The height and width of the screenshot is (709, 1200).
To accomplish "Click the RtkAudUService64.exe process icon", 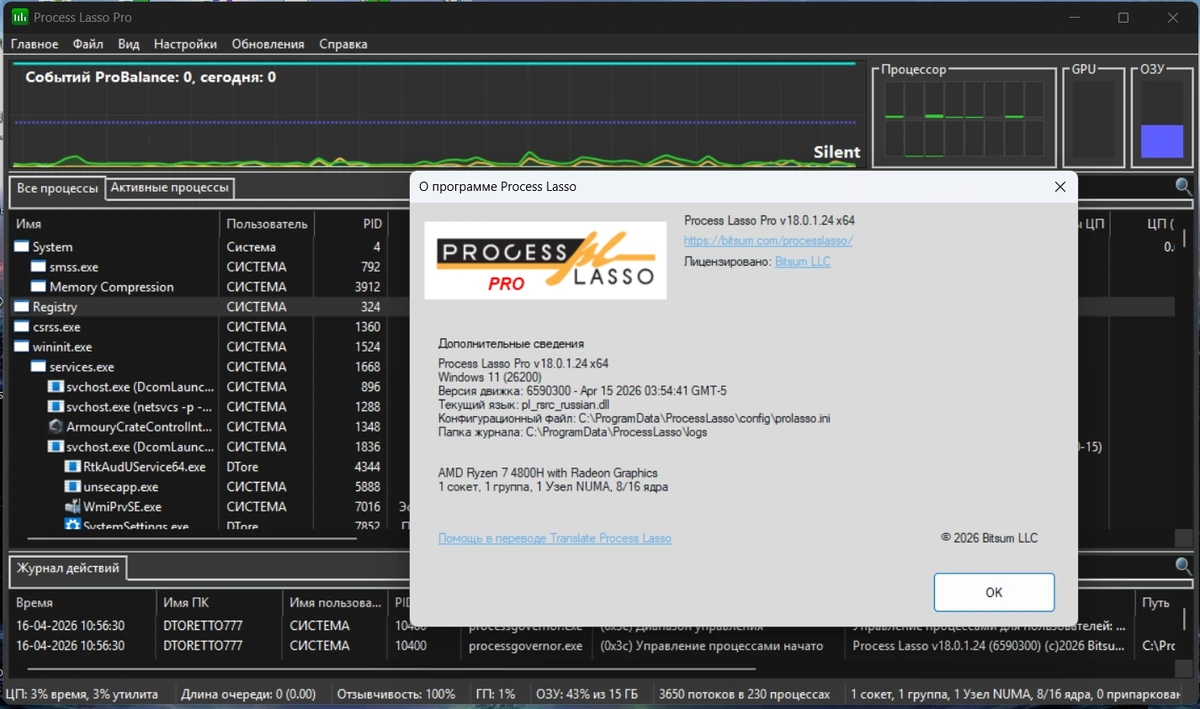I will (x=73, y=467).
